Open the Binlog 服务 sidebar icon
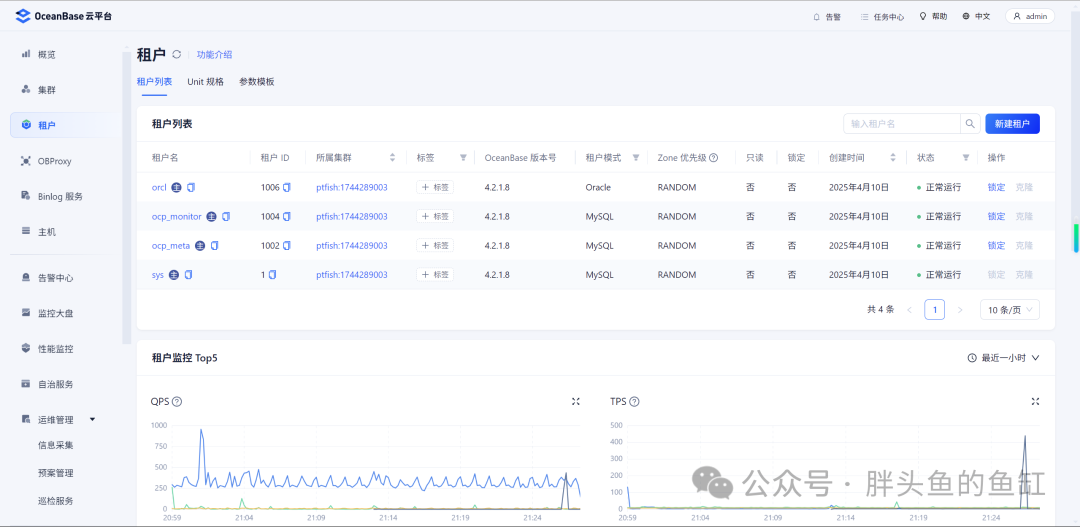1080x527 pixels. point(26,196)
